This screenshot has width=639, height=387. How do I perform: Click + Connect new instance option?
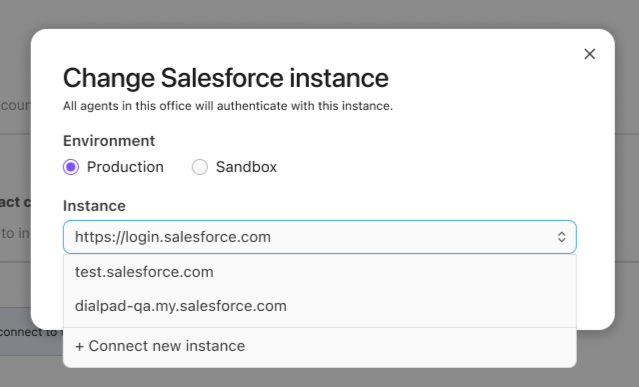(320, 346)
